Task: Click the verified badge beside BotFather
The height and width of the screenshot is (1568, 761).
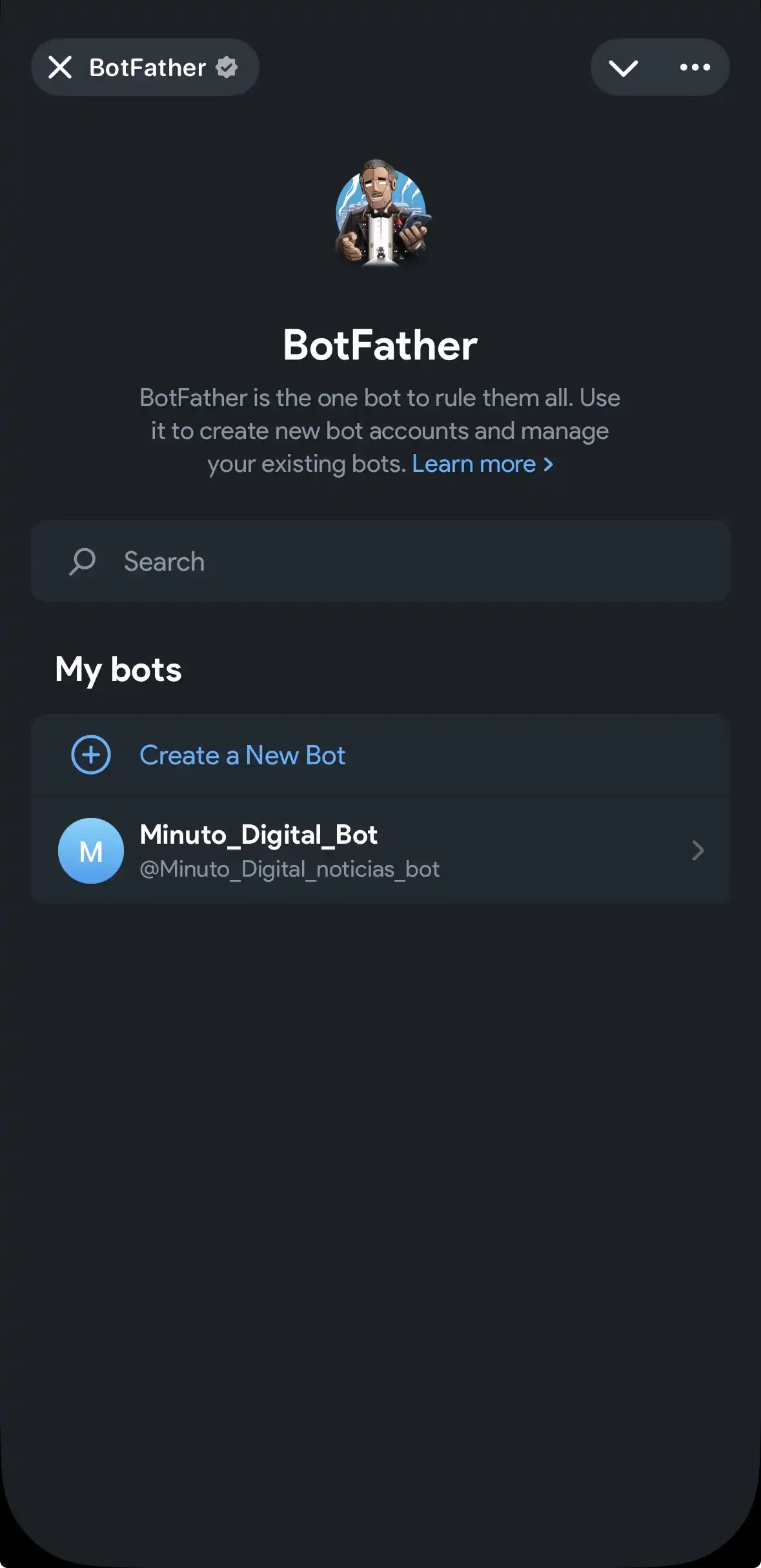Action: (x=227, y=67)
